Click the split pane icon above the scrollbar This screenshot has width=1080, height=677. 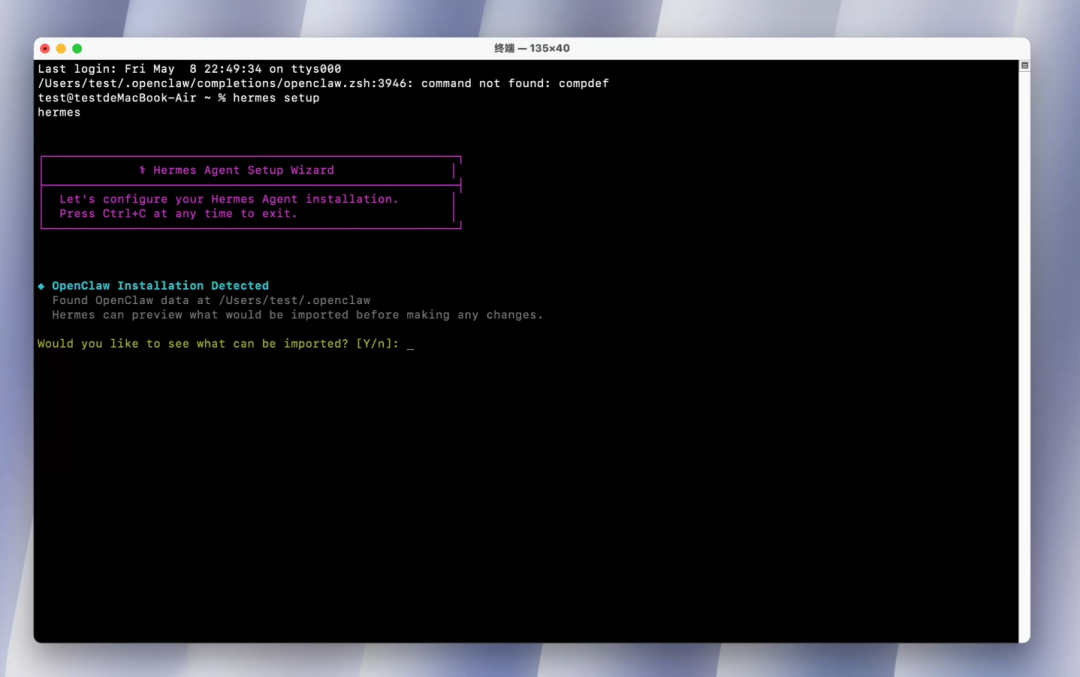pos(1024,65)
